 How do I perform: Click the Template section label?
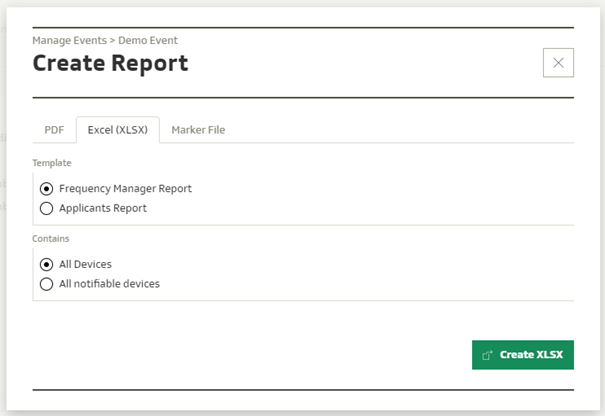(x=52, y=162)
